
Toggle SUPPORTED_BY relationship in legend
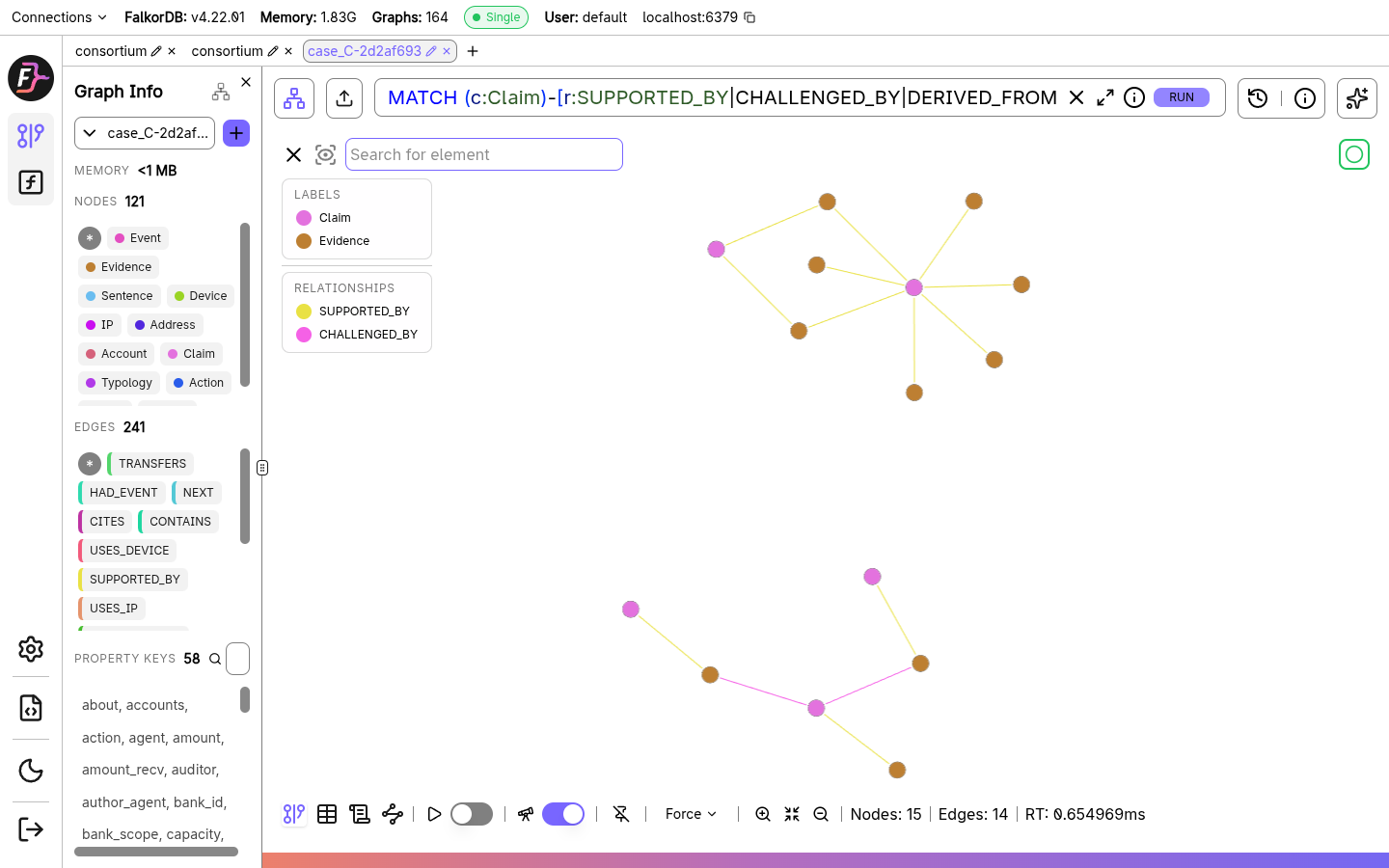click(353, 312)
